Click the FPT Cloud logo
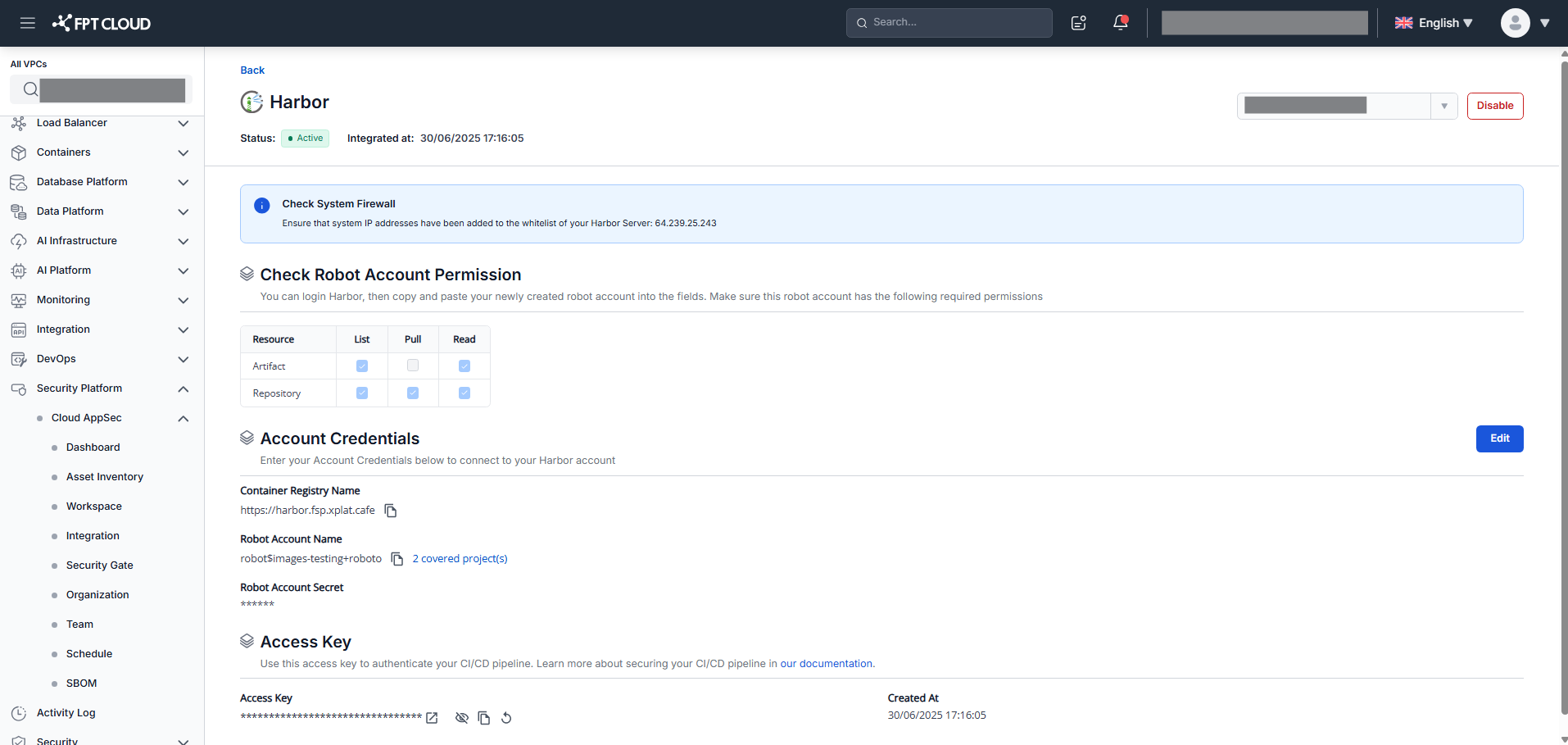This screenshot has width=1568, height=745. (x=102, y=23)
